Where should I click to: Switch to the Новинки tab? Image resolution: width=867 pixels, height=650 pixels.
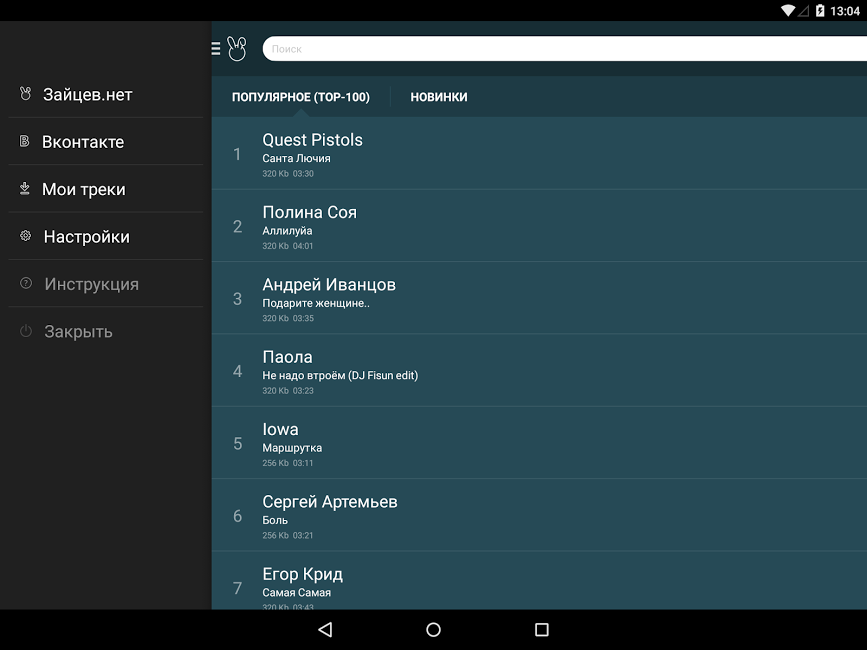click(x=438, y=97)
